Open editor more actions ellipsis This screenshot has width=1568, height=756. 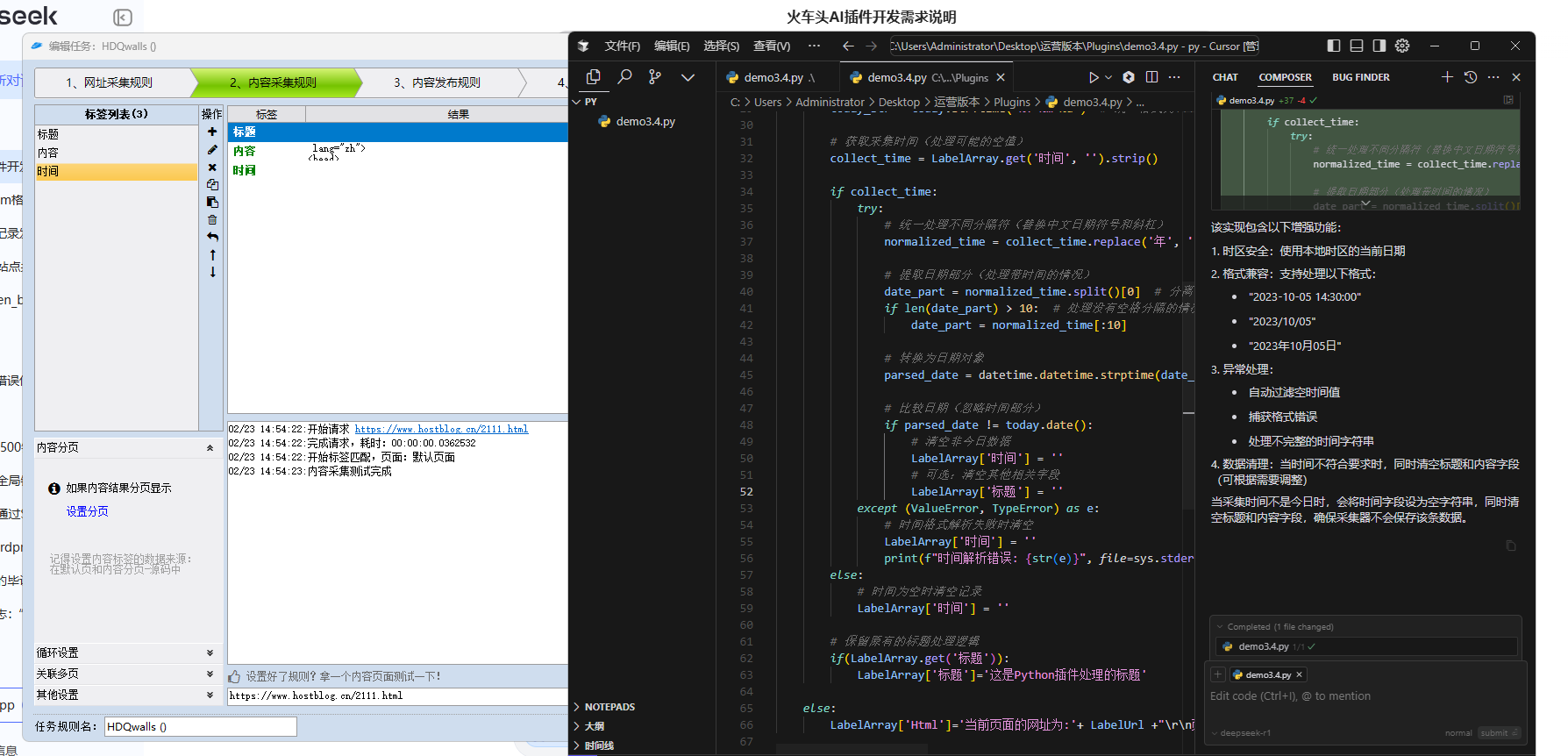tap(1174, 77)
